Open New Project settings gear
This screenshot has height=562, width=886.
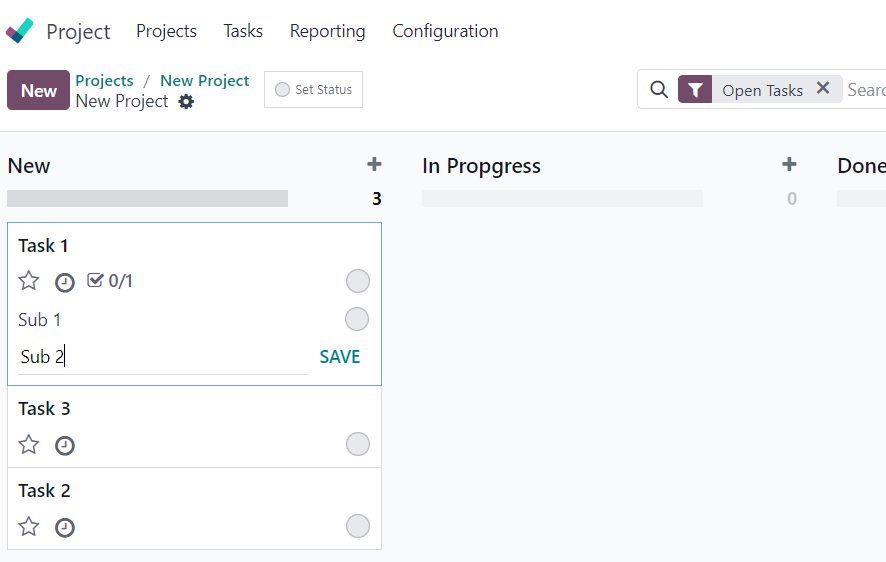coord(186,102)
